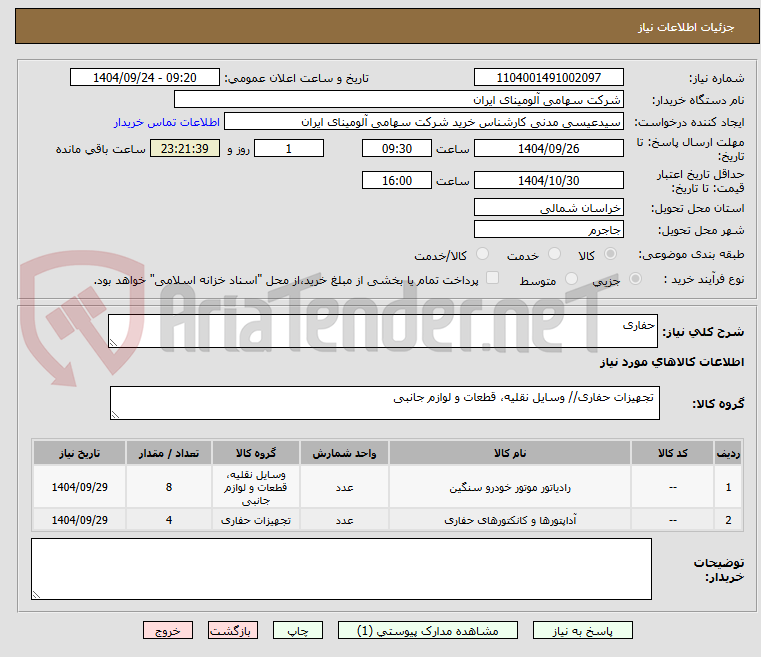
Task: Select the کالا/خدمت radio button
Action: [482, 254]
